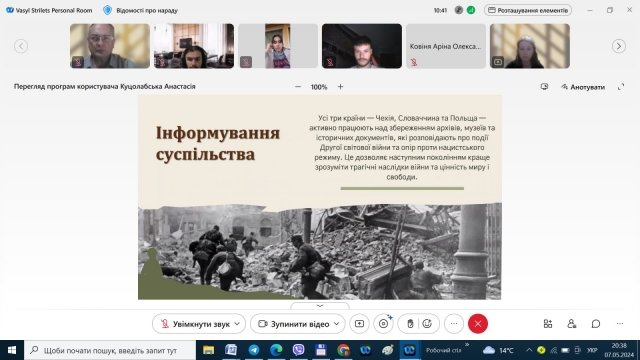Select the woman with sunlit wall thumbnail
The height and width of the screenshot is (360, 640).
pos(530,46)
